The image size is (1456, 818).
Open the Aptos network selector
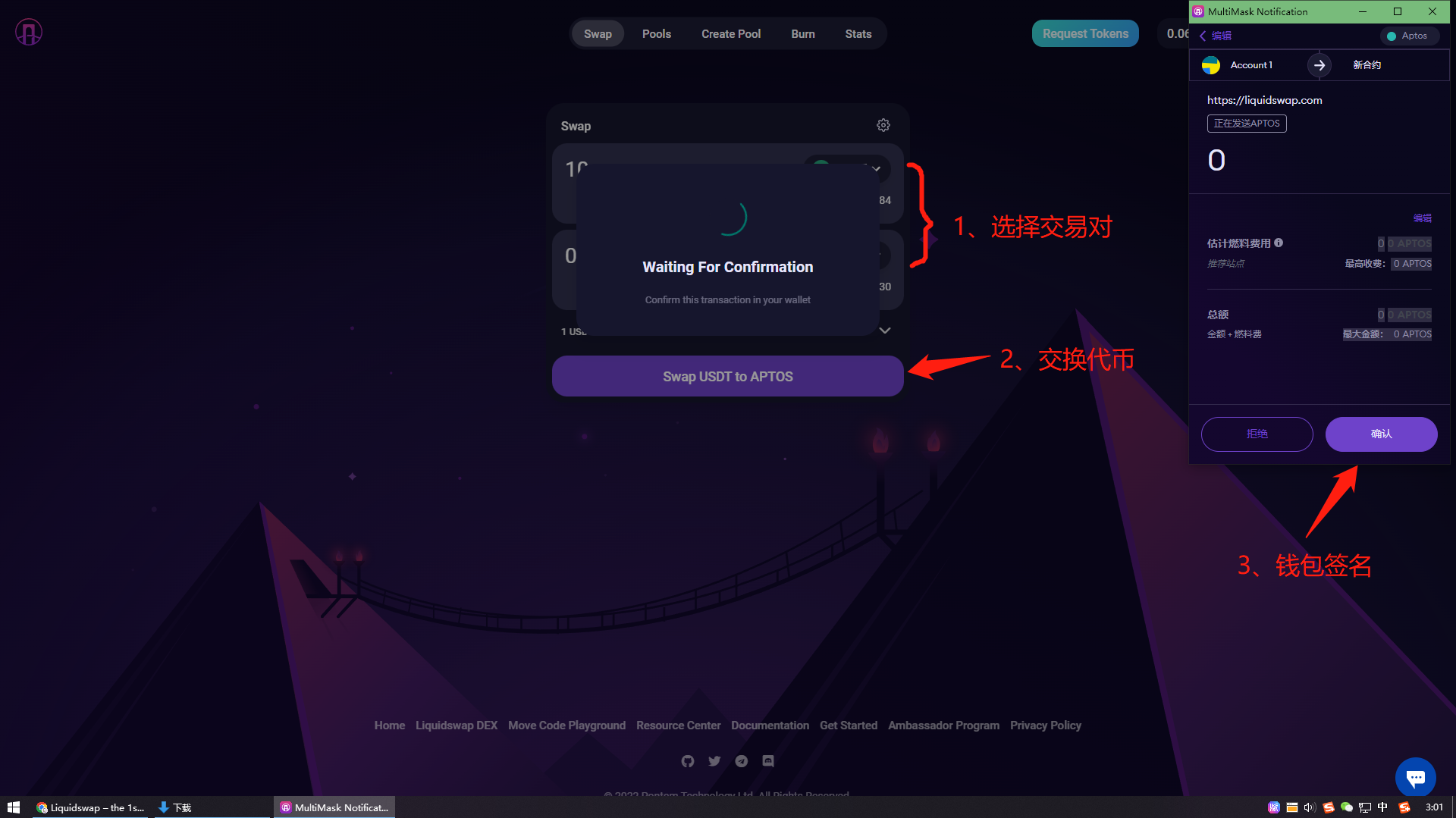pos(1409,36)
